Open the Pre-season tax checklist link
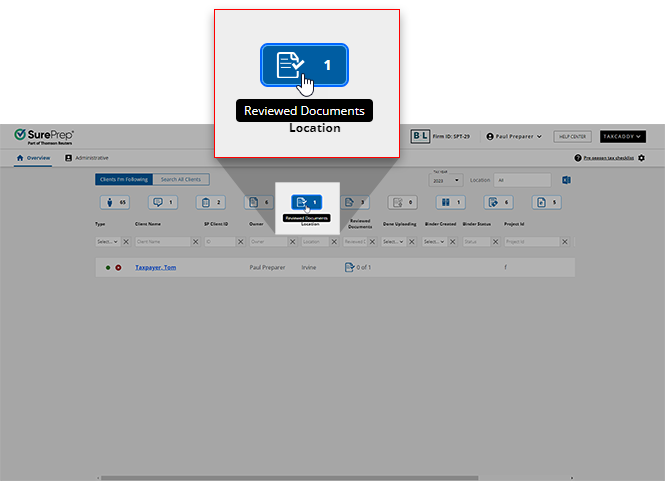This screenshot has height=481, width=665. point(609,158)
